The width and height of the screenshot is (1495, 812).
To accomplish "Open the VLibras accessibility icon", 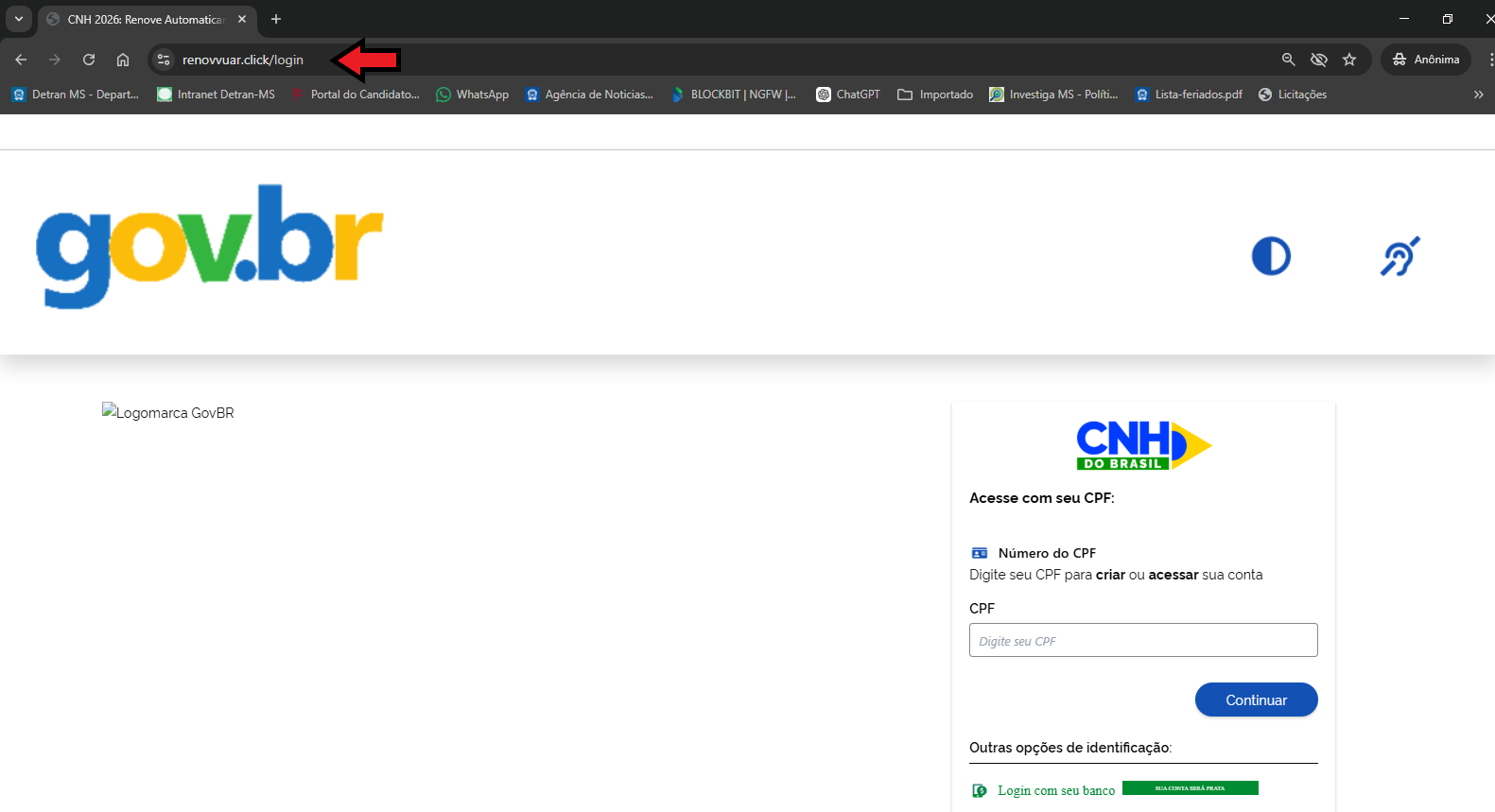I will point(1399,256).
